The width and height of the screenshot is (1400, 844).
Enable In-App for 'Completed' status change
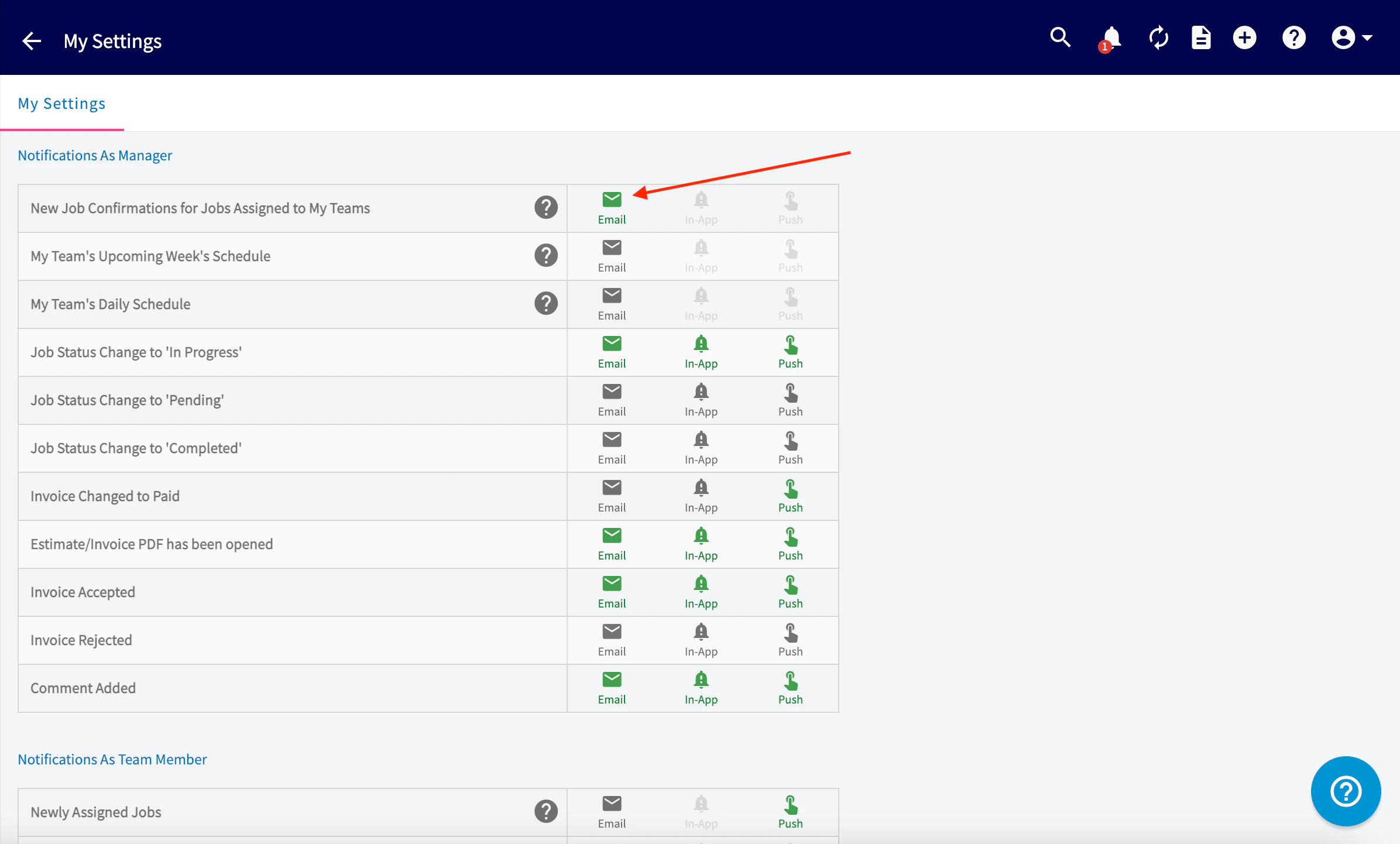click(x=701, y=448)
